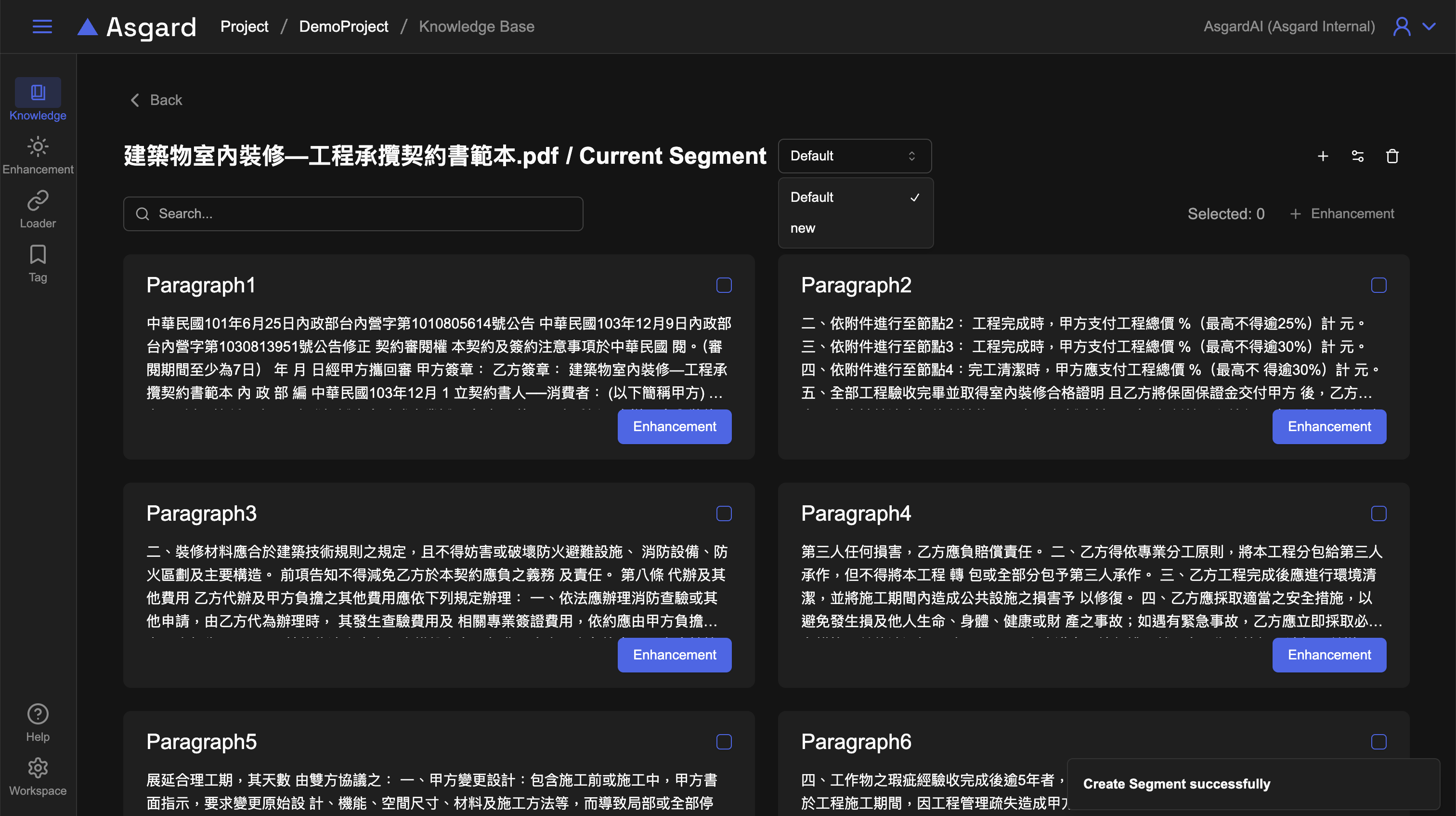Click the Knowledge sidebar icon
Image resolution: width=1456 pixels, height=816 pixels.
(38, 93)
